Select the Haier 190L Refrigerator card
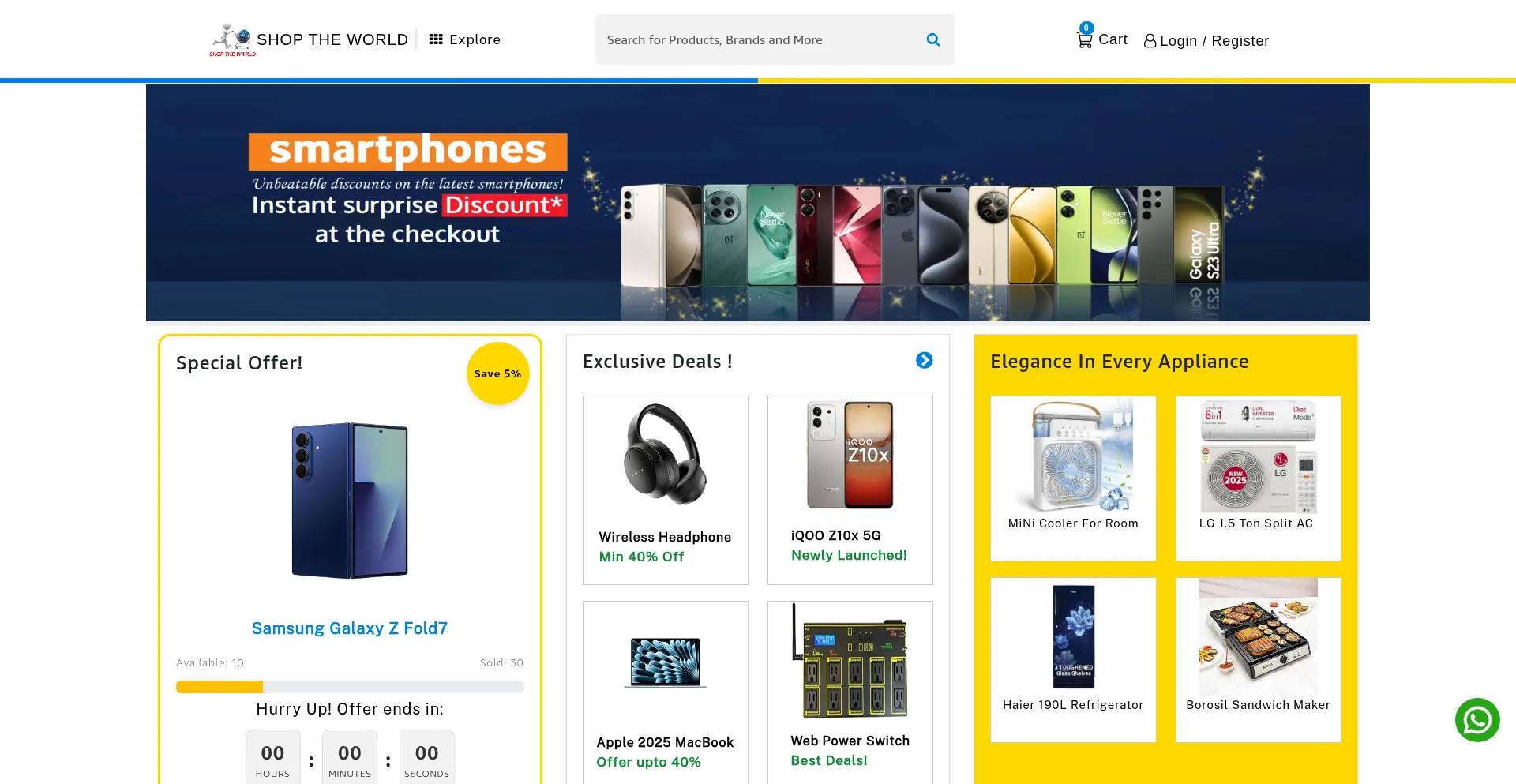The width and height of the screenshot is (1516, 784). pos(1073,660)
